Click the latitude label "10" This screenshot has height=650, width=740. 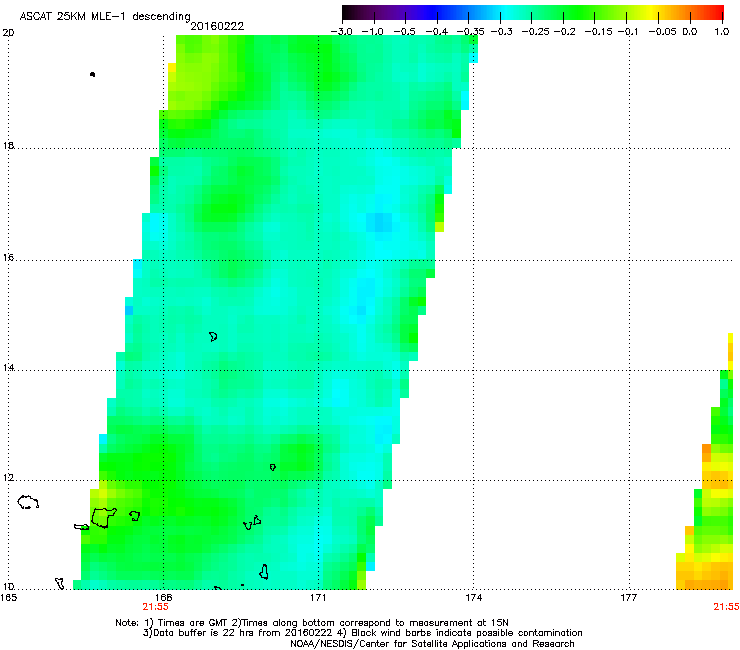8,587
